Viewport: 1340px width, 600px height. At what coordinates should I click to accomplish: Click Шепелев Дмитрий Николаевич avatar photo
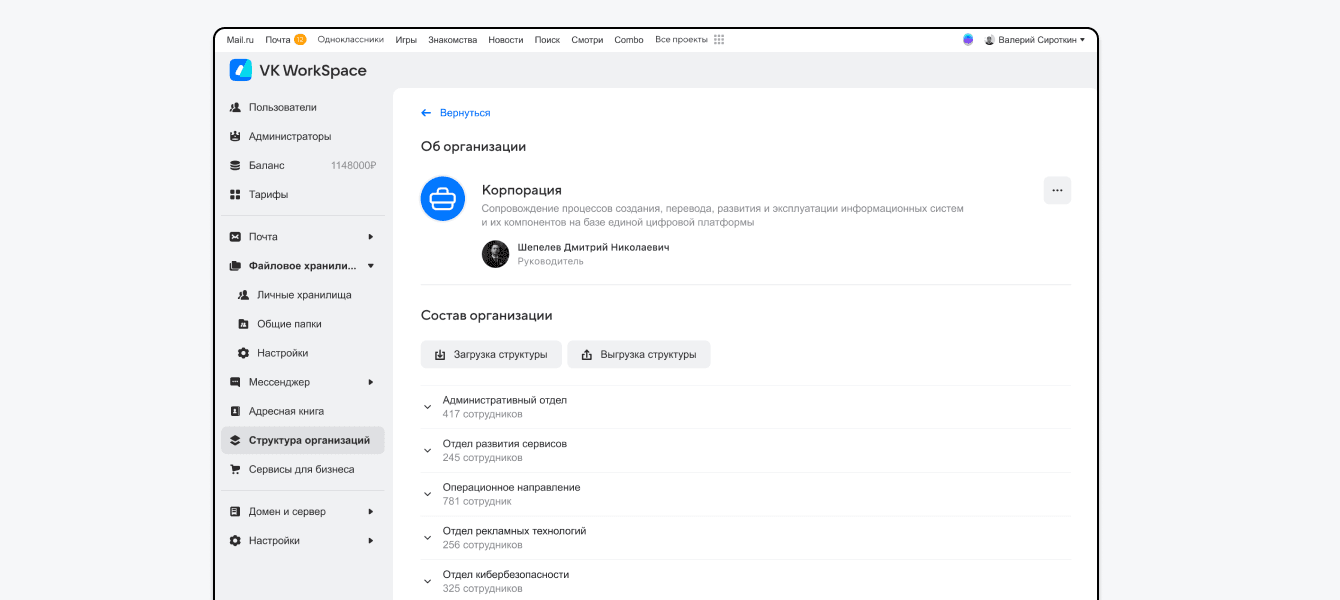495,254
